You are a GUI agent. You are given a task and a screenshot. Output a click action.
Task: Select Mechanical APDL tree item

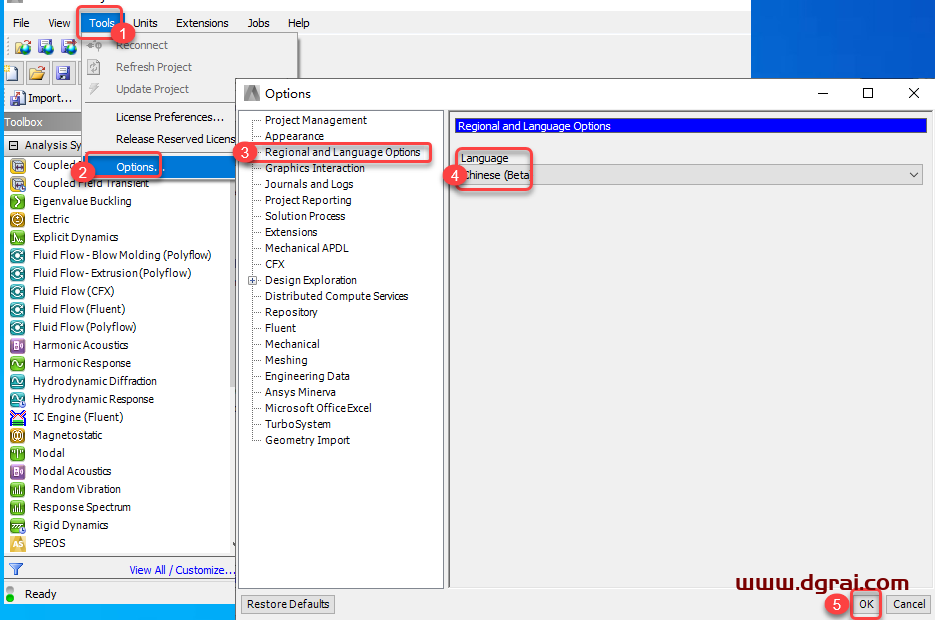point(306,248)
